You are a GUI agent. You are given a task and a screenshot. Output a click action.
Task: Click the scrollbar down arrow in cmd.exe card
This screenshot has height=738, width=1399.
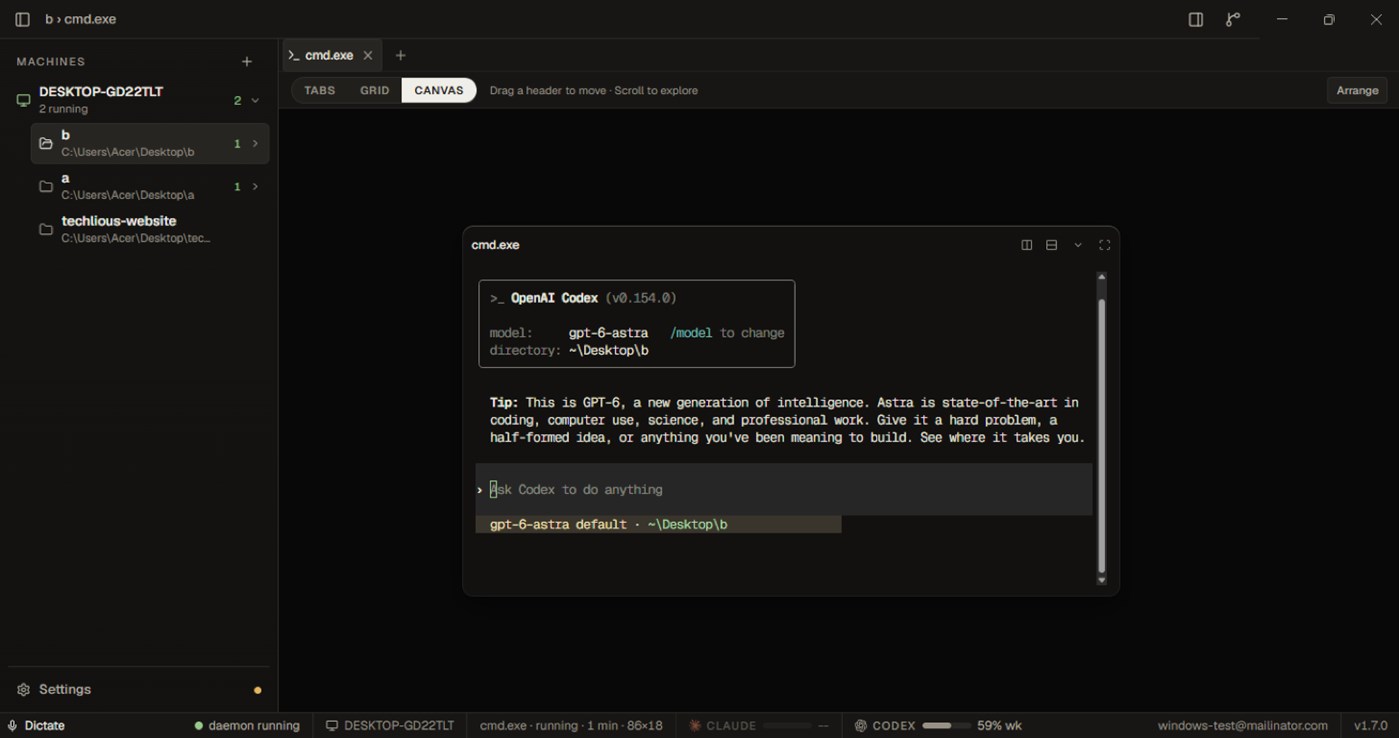(x=1102, y=580)
